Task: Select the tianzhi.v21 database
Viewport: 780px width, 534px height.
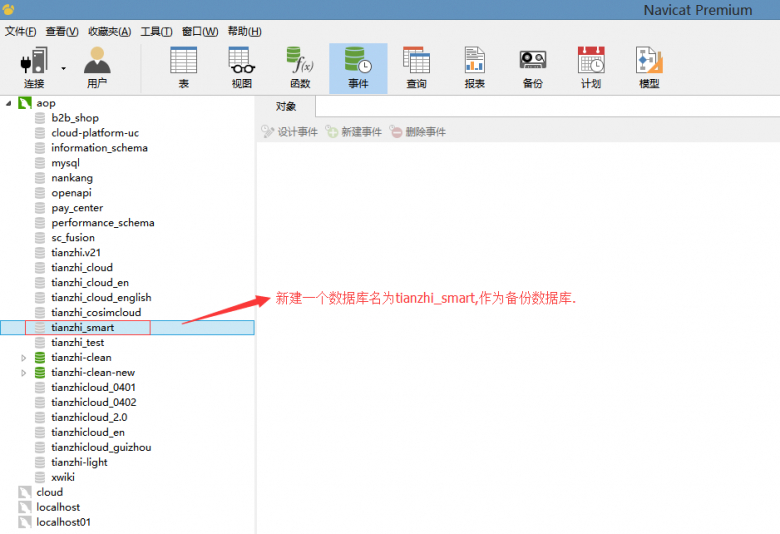Action: pyautogui.click(x=76, y=252)
